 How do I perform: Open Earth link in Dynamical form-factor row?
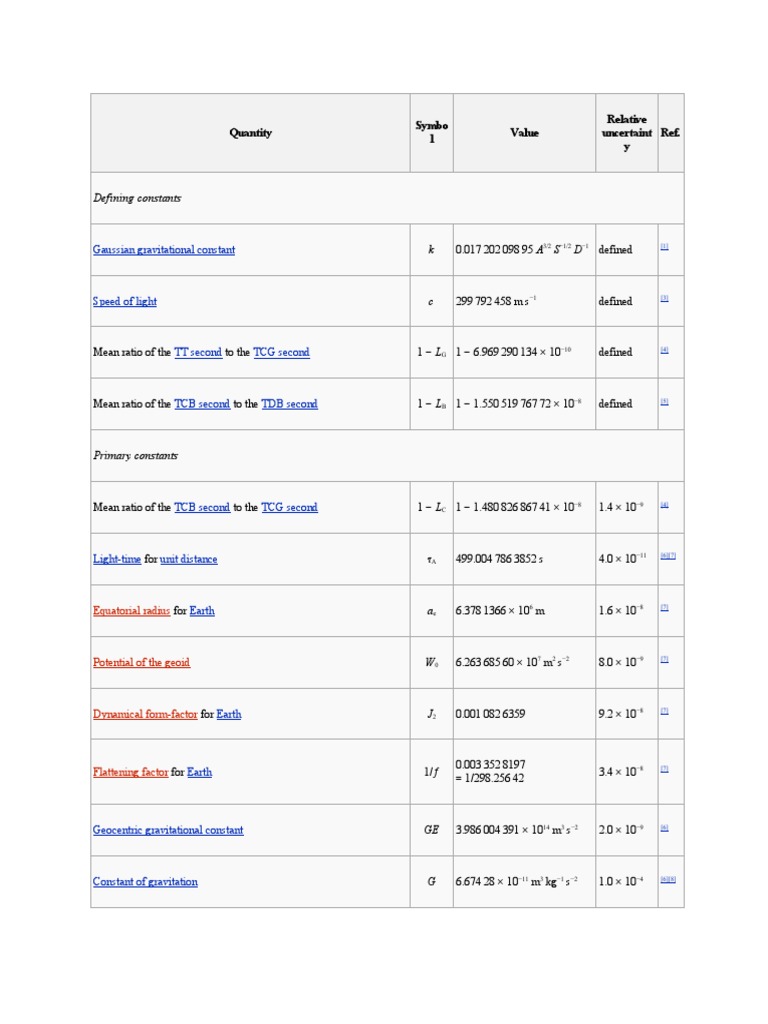[x=229, y=714]
